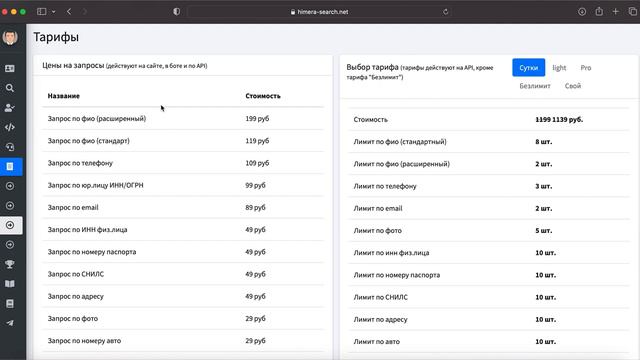Click the 5 шт. limit value
This screenshot has height=360, width=640.
[544, 231]
